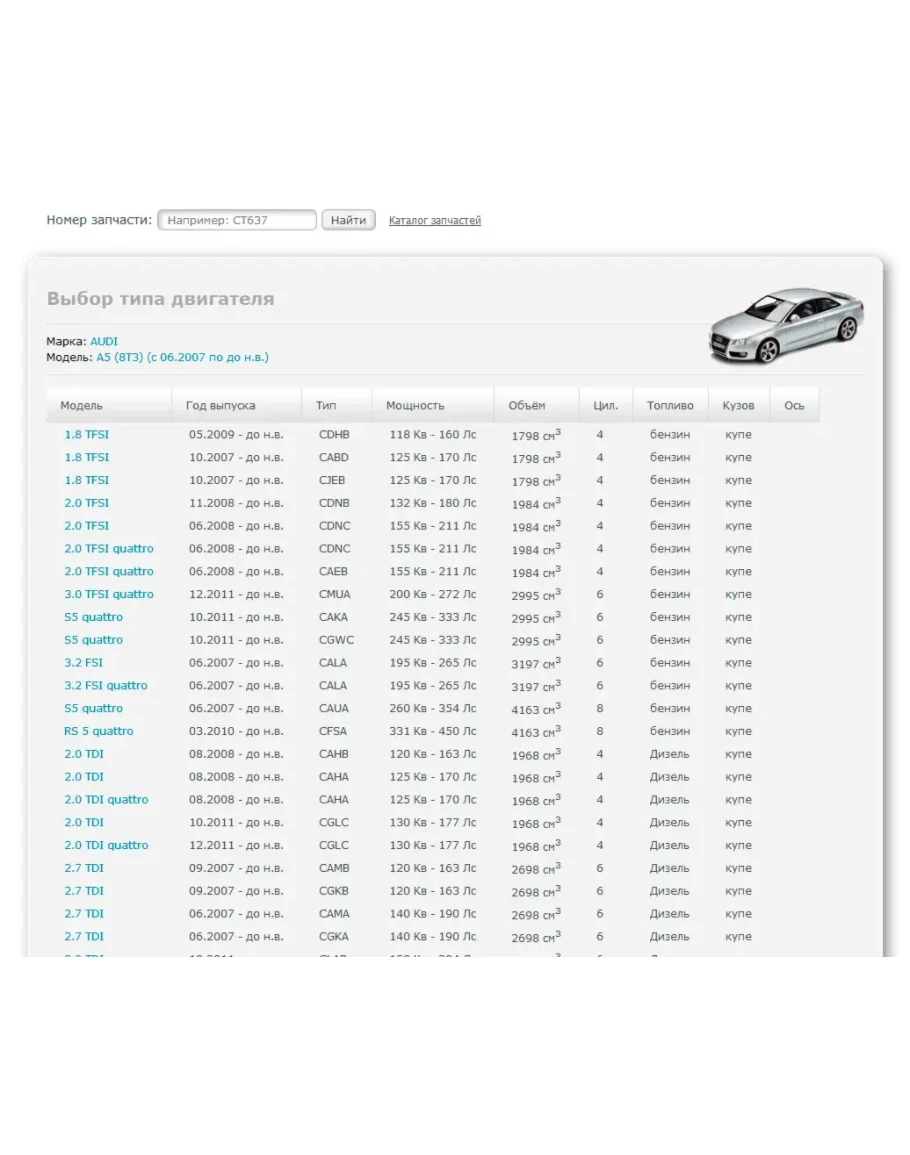The height and width of the screenshot is (1155, 910).
Task: Open the 3.0 TFSI quattro engine link
Action: click(109, 595)
